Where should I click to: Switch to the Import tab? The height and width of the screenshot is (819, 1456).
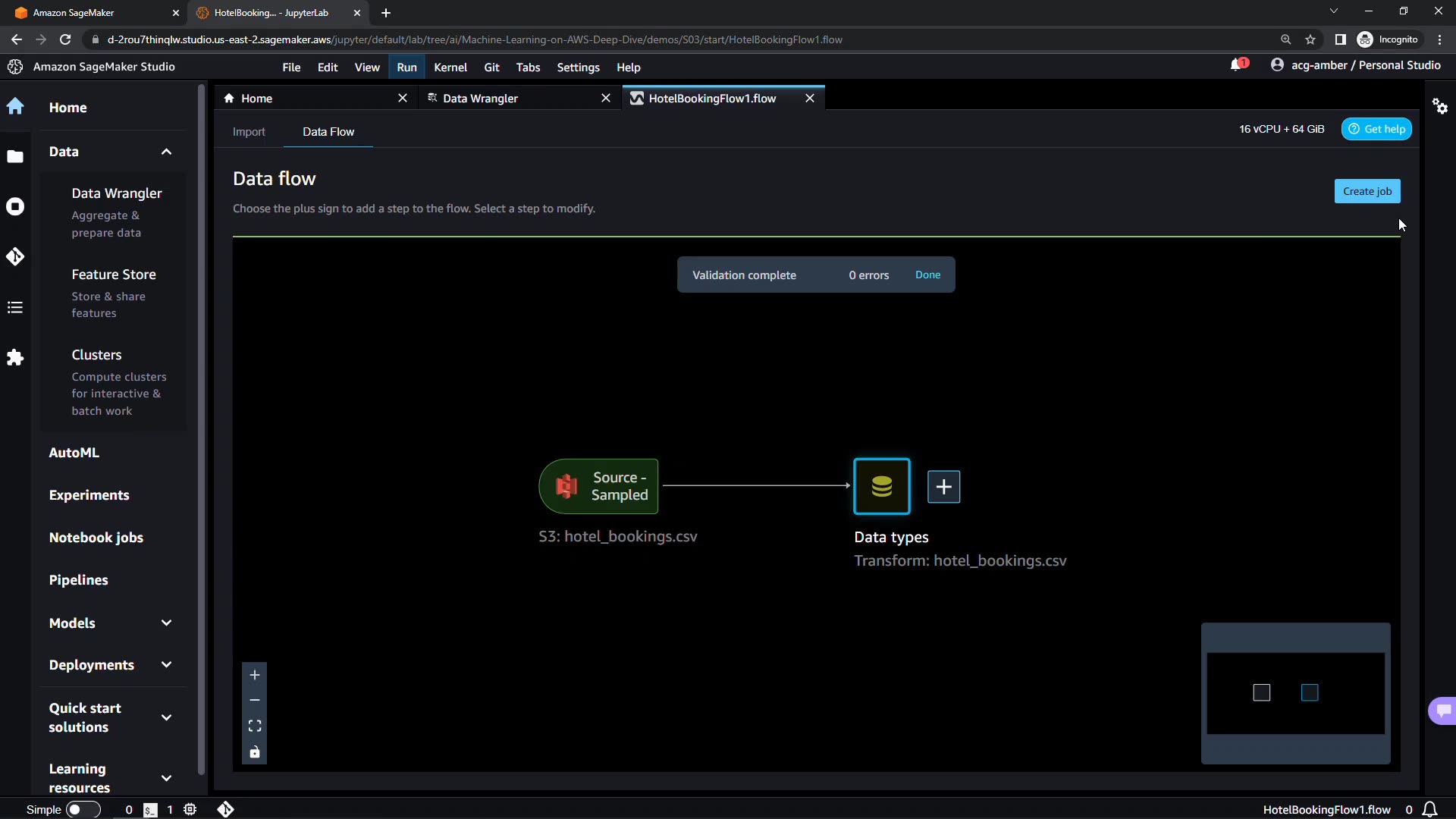tap(249, 132)
